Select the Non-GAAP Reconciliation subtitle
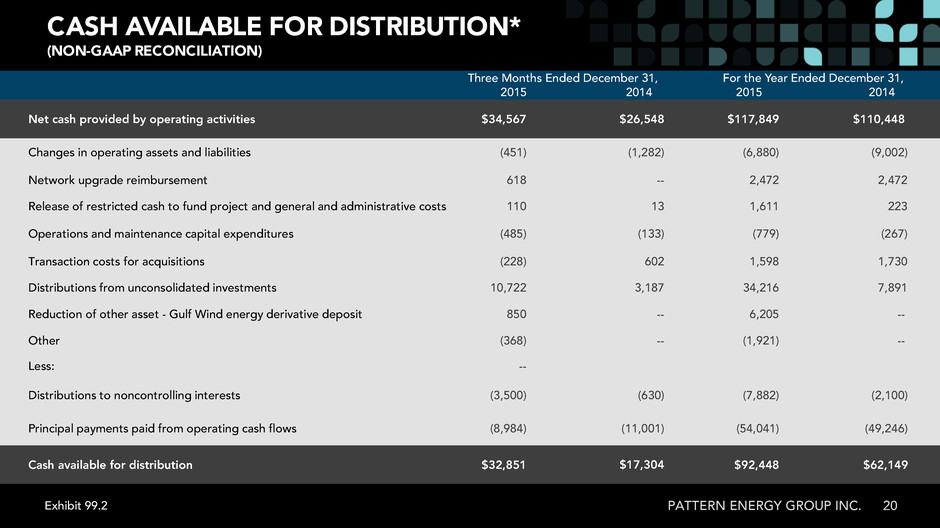The height and width of the screenshot is (528, 940). click(155, 51)
